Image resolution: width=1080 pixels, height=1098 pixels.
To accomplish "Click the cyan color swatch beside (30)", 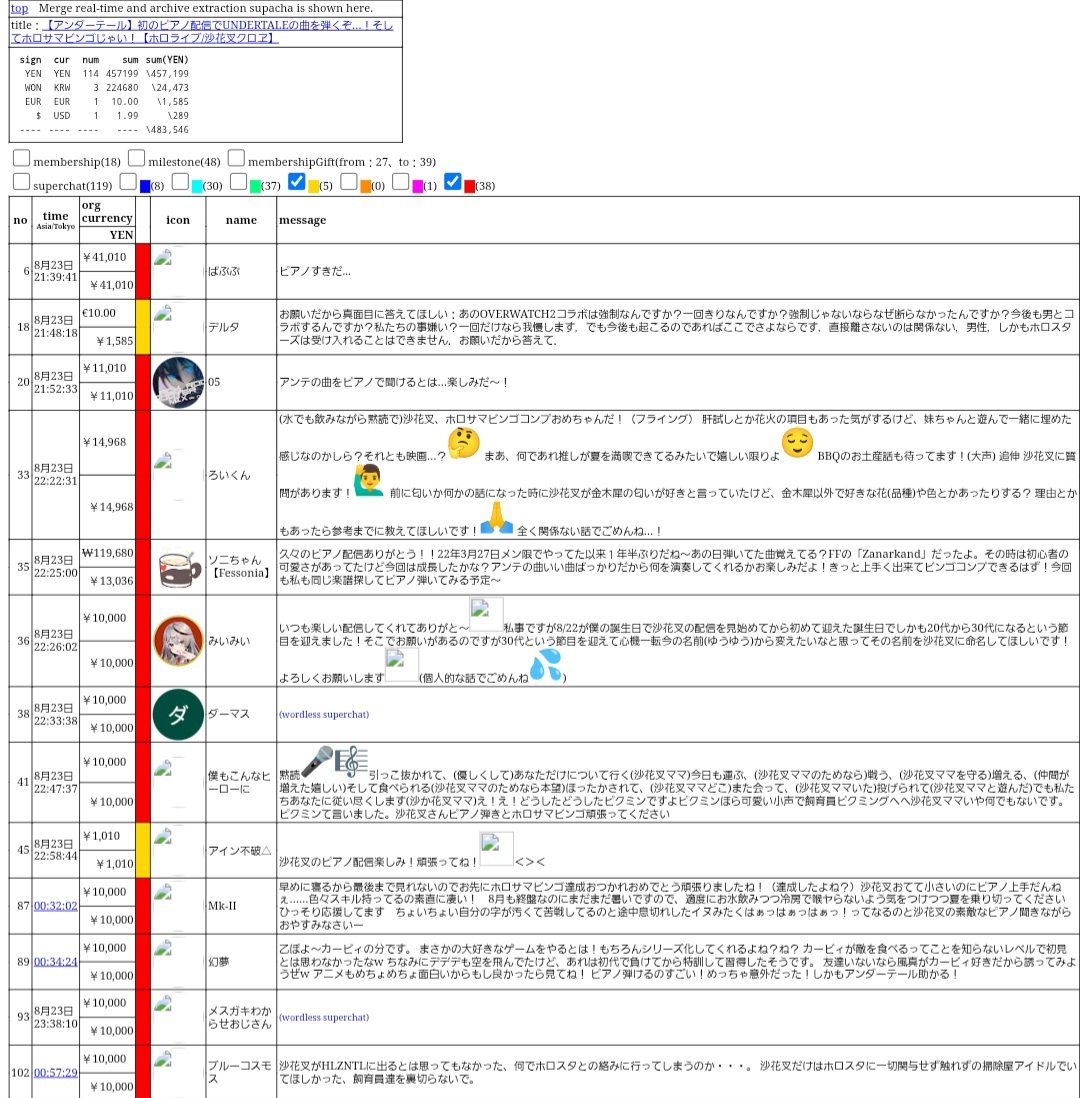I will click(198, 186).
